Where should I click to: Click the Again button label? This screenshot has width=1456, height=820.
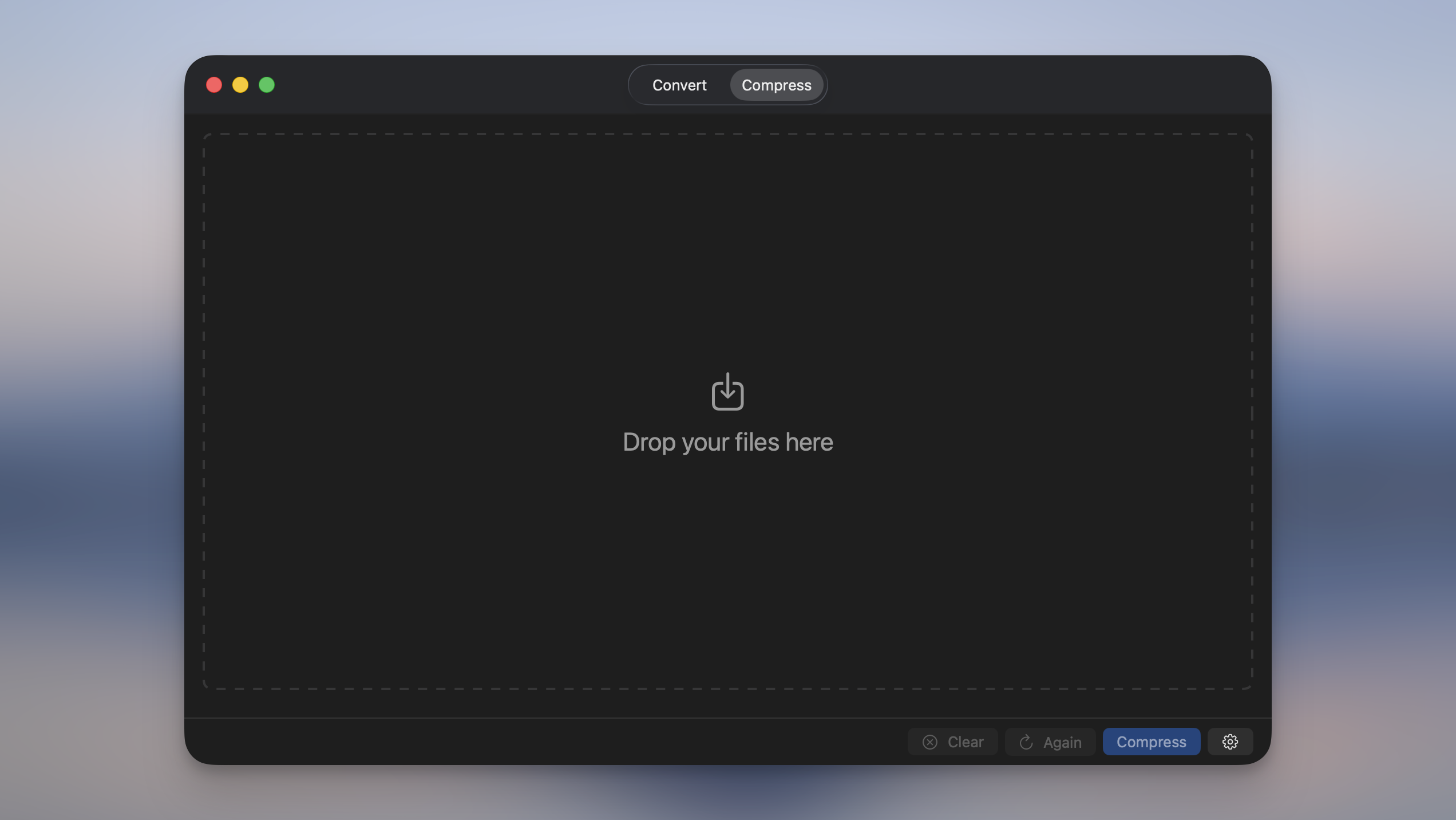[1062, 743]
